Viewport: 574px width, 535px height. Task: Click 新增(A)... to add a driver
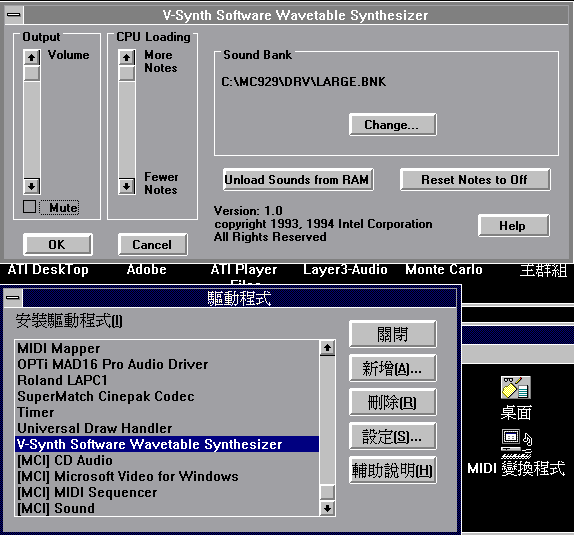coord(392,368)
